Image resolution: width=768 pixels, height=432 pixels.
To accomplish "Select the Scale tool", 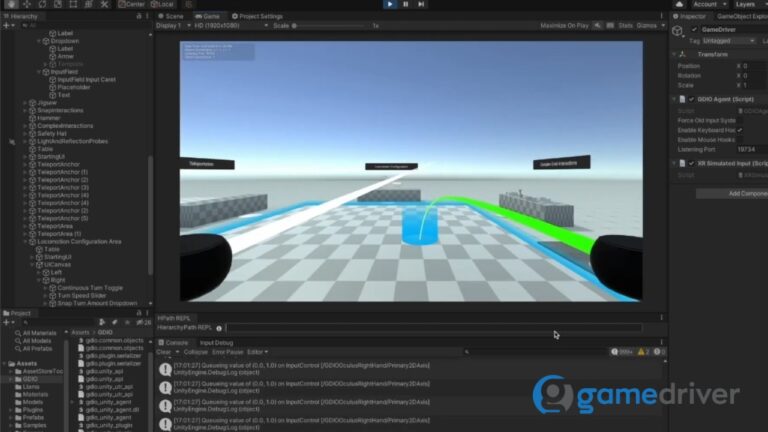I will (58, 4).
